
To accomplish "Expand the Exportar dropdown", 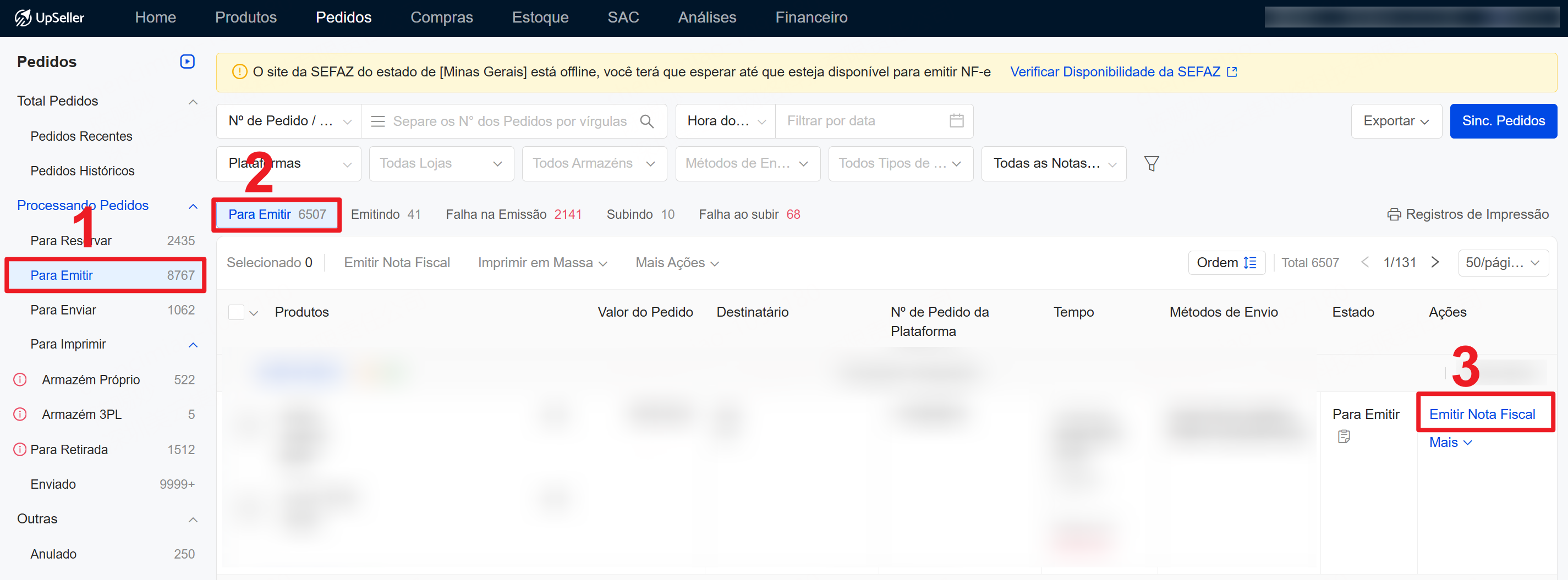I will (x=1395, y=121).
